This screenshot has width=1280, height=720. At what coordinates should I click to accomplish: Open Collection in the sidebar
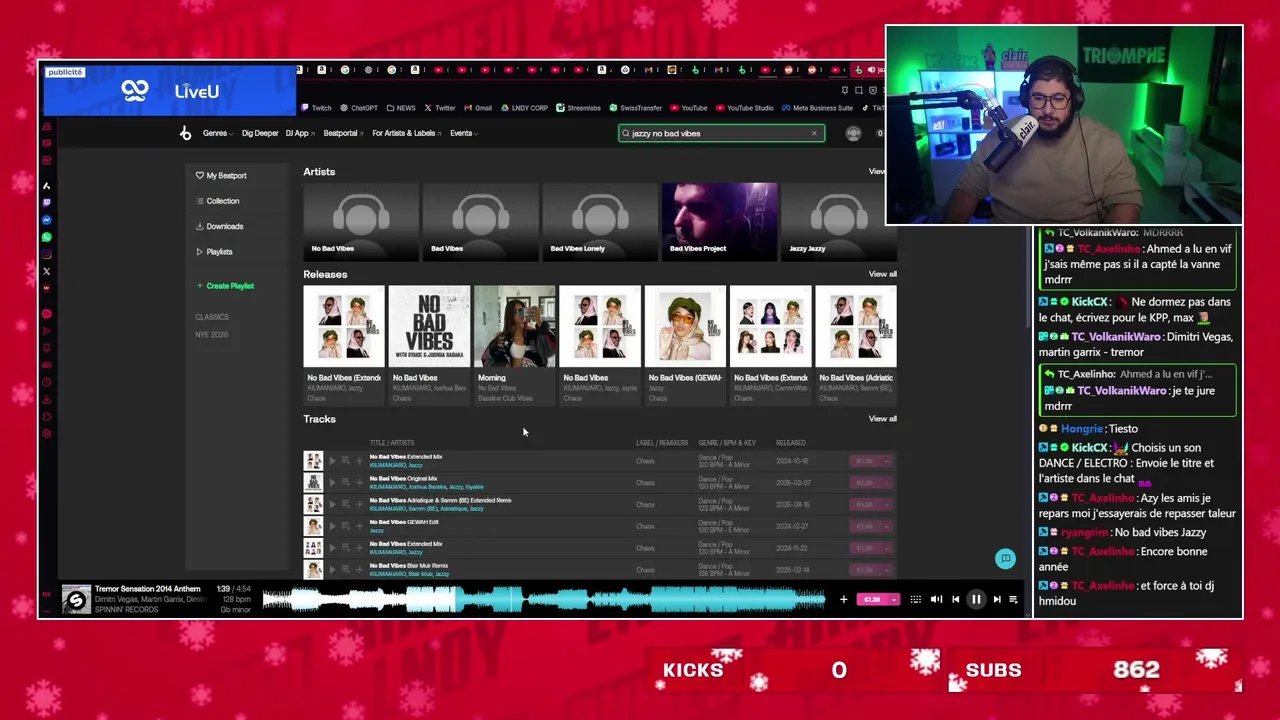[x=218, y=201]
